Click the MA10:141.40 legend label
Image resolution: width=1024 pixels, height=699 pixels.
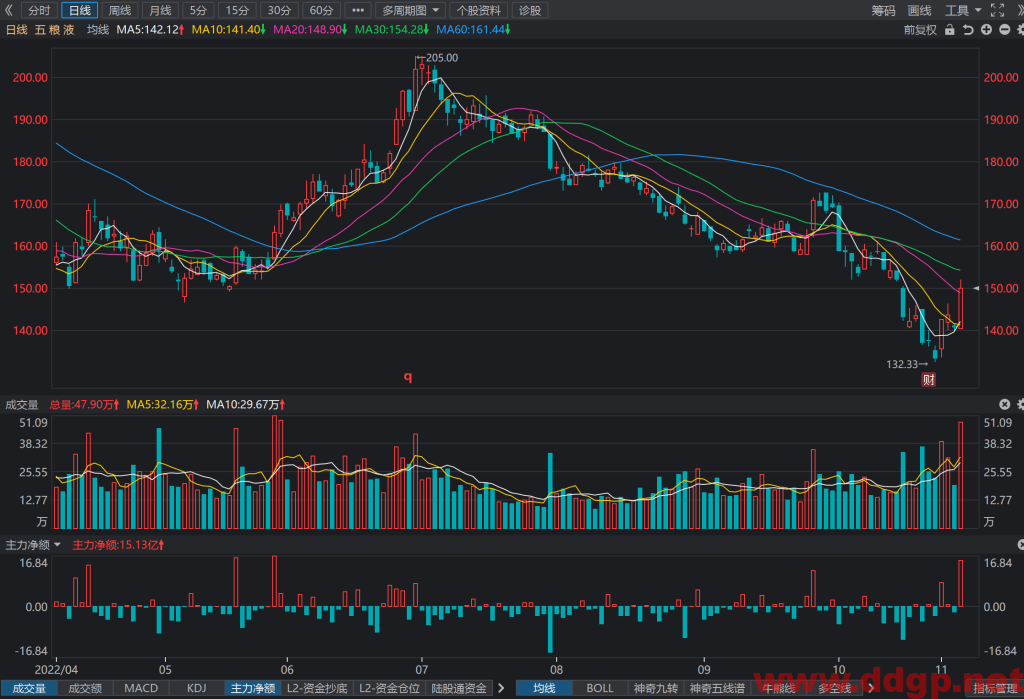pos(229,29)
